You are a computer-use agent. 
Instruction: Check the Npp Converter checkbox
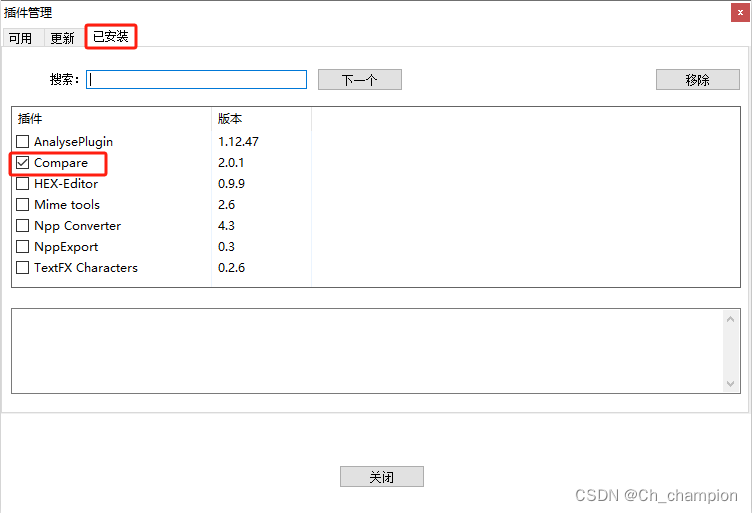[23, 225]
